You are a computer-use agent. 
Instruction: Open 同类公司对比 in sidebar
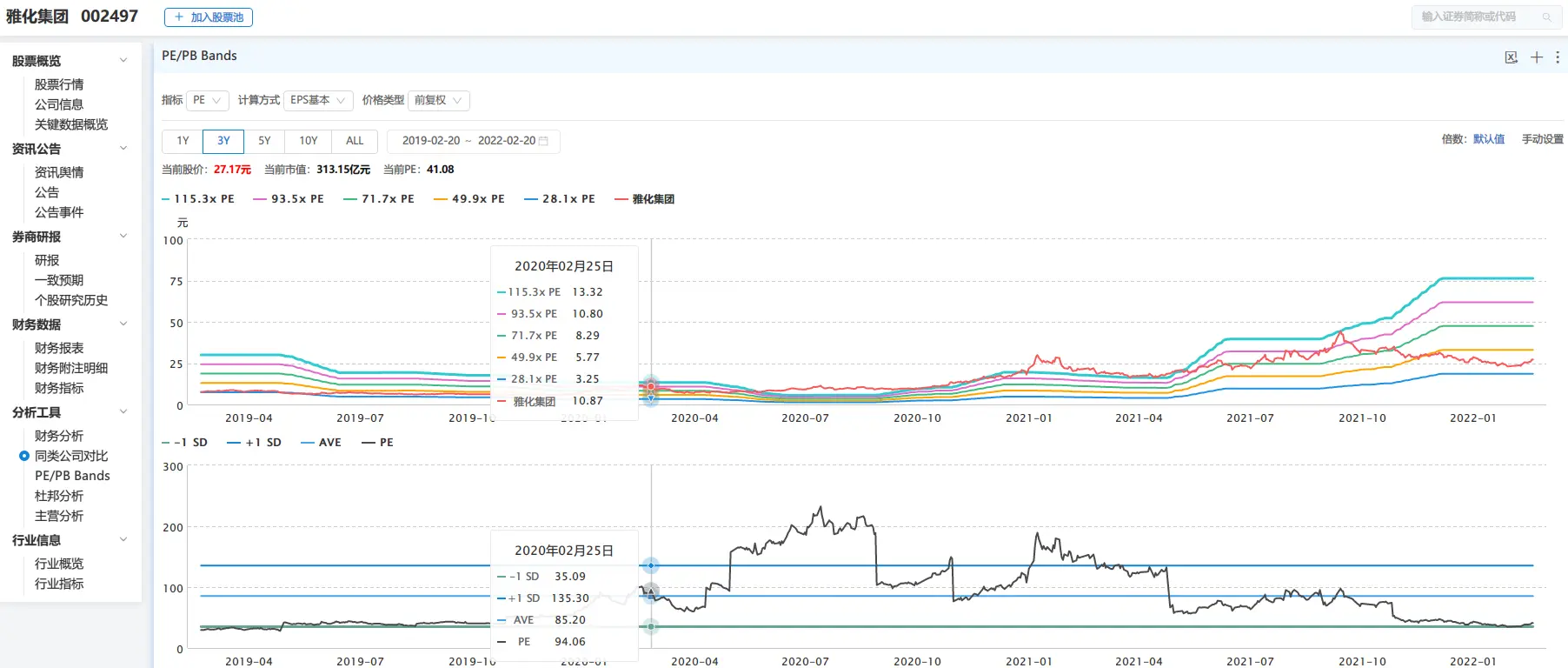pyautogui.click(x=71, y=456)
